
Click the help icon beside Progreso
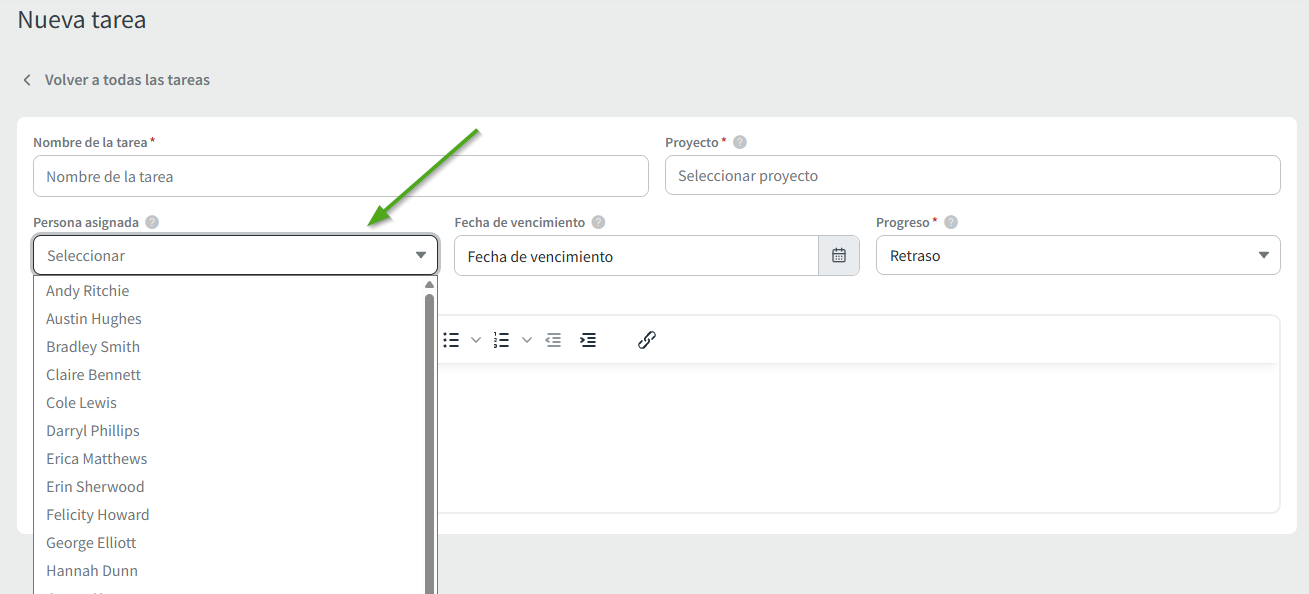(x=951, y=223)
